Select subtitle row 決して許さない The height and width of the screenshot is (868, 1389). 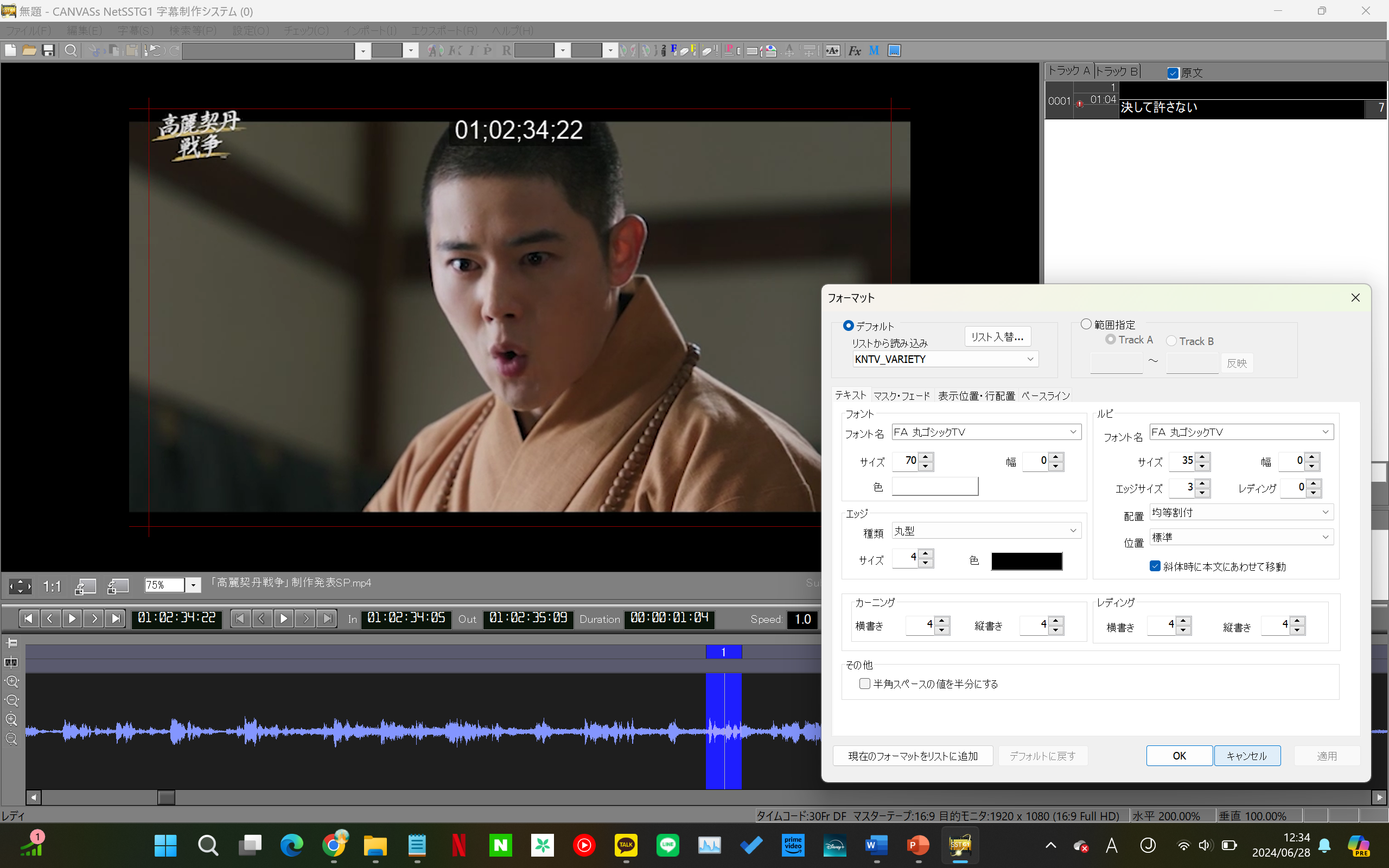pos(1216,101)
